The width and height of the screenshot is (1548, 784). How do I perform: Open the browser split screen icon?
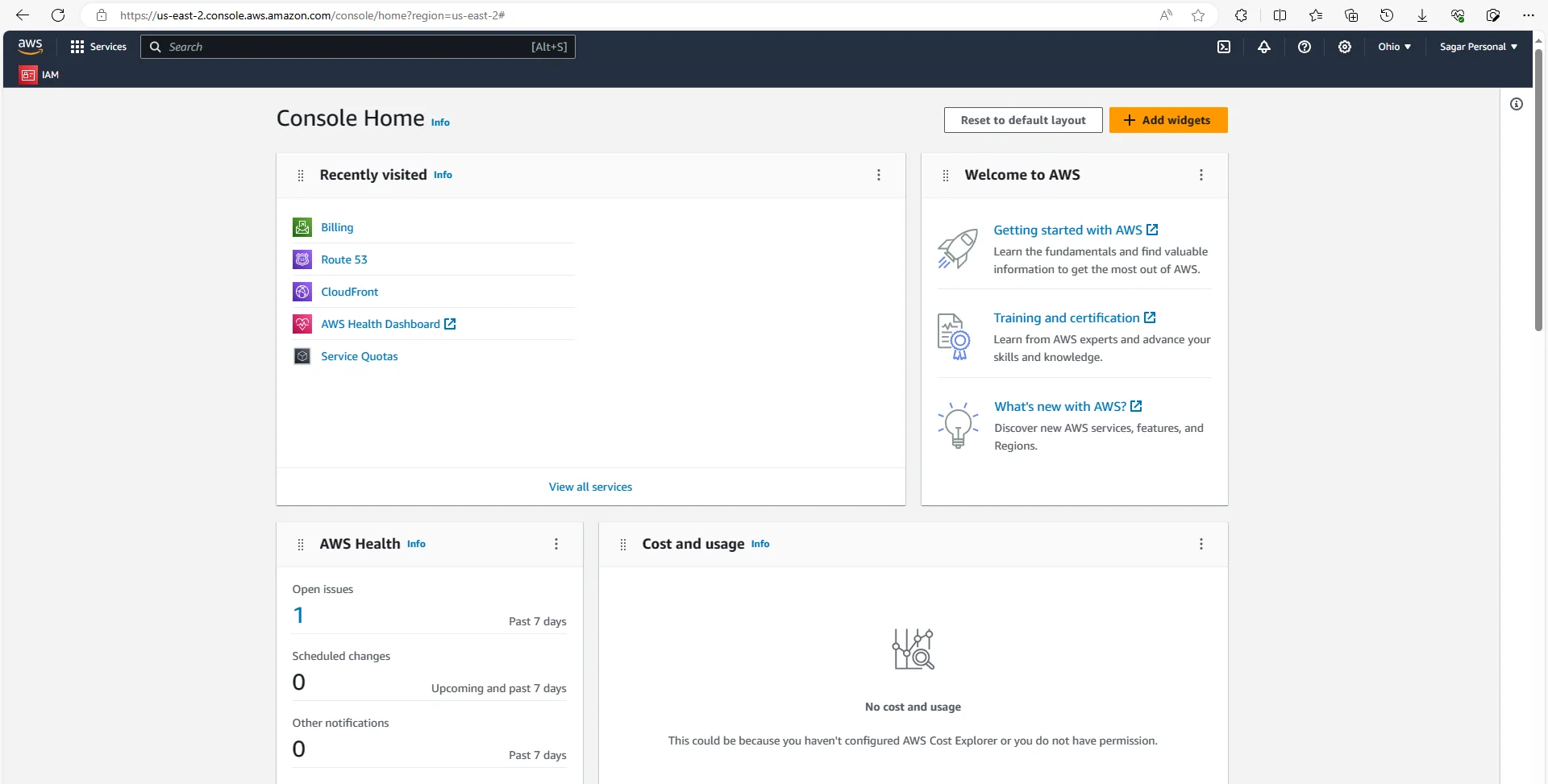1280,15
